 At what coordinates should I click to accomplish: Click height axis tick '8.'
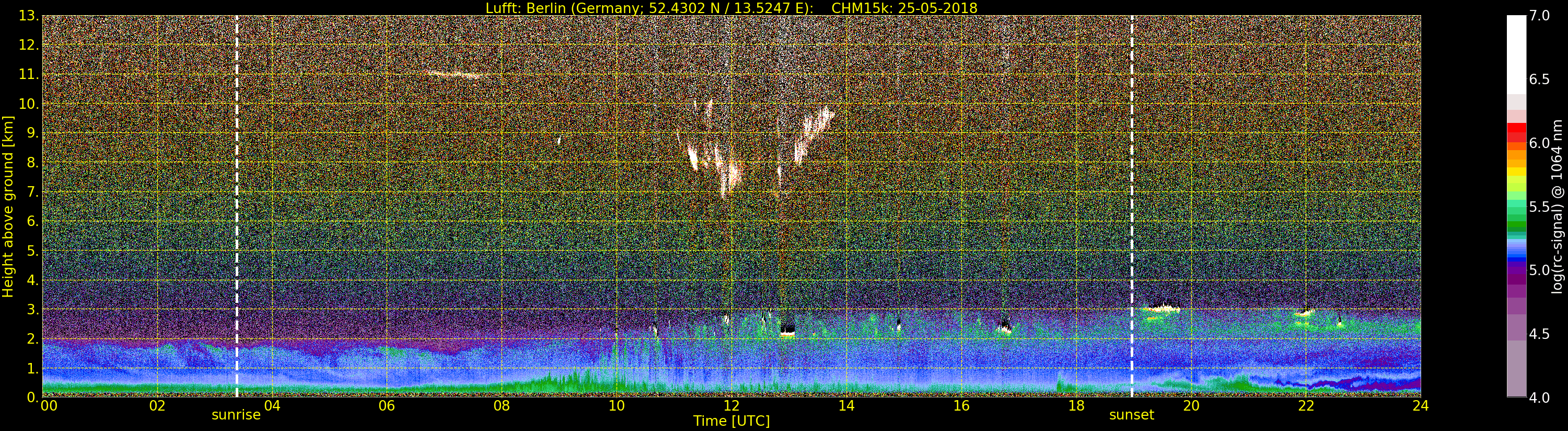[32, 163]
